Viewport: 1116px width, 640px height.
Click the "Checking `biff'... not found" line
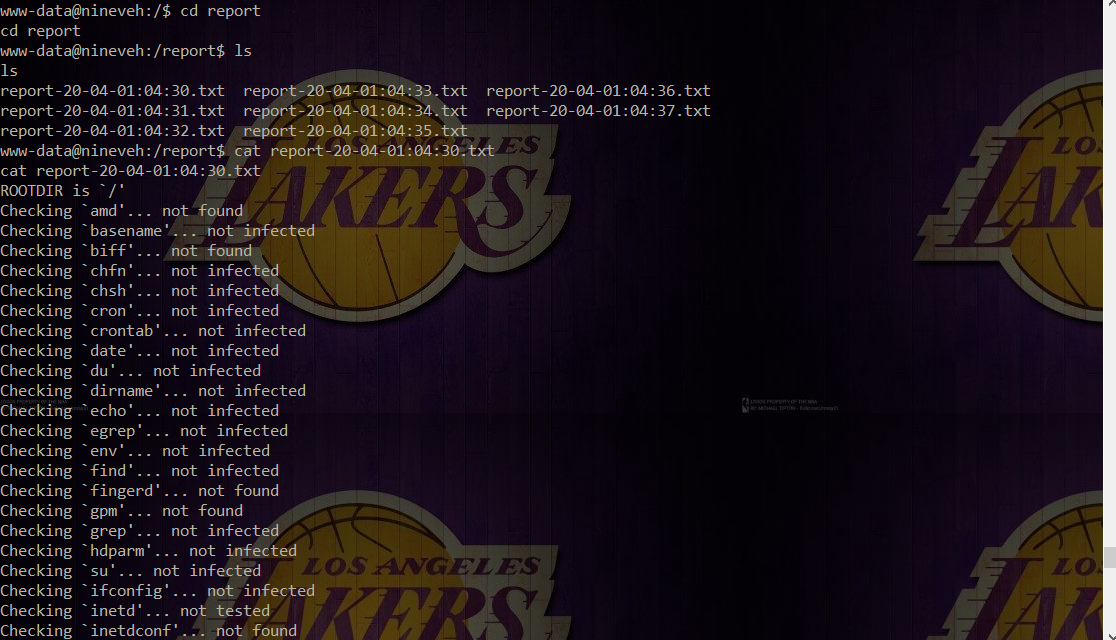point(126,251)
